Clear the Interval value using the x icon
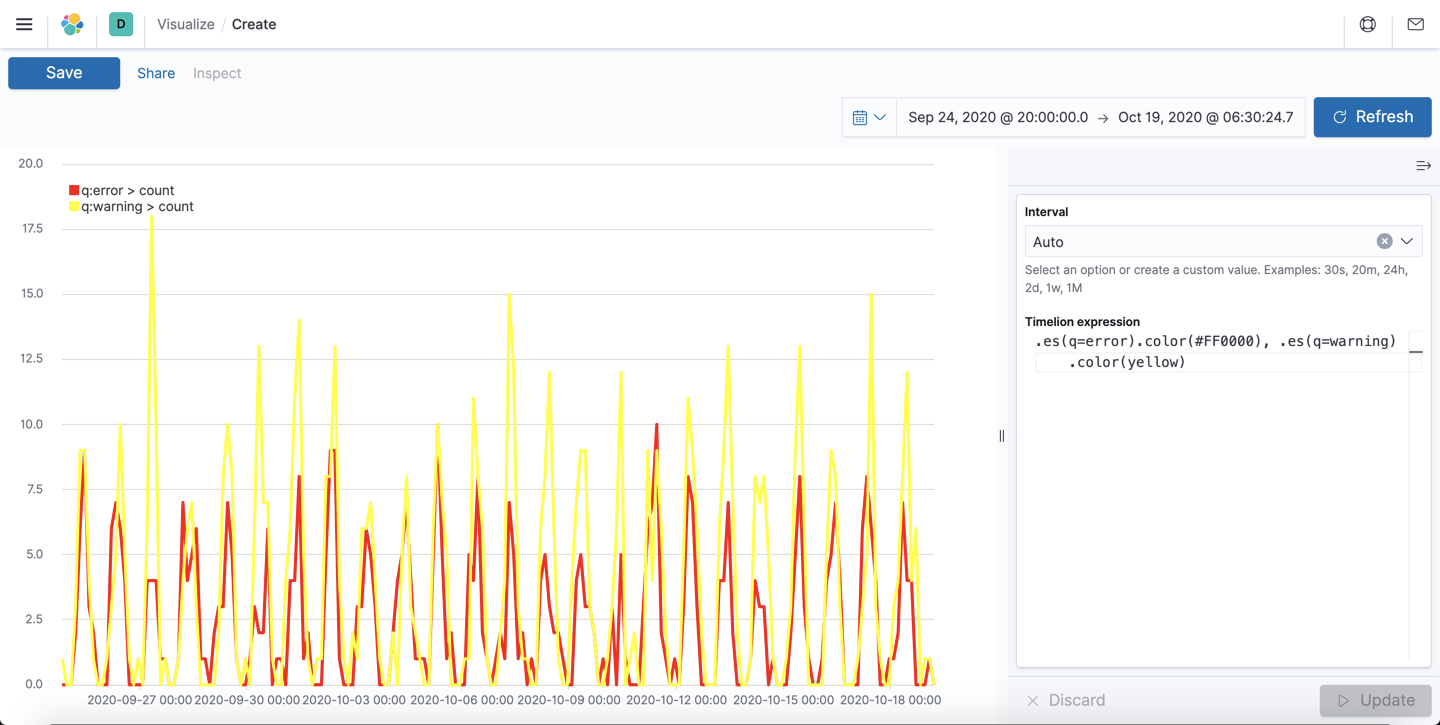The height and width of the screenshot is (725, 1440). pos(1384,241)
